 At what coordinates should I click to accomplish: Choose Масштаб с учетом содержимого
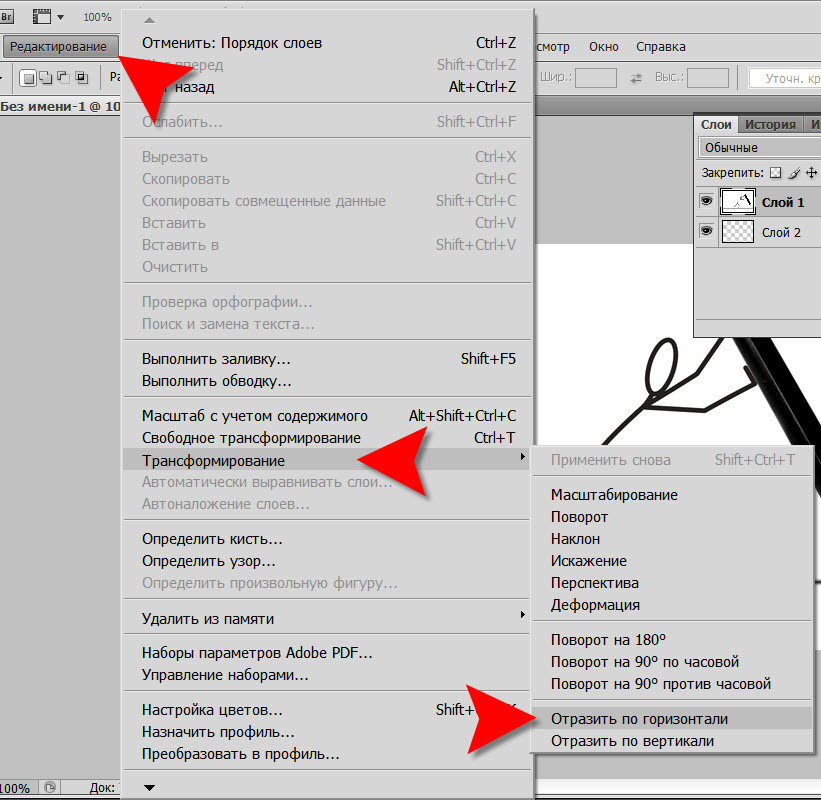coord(328,416)
